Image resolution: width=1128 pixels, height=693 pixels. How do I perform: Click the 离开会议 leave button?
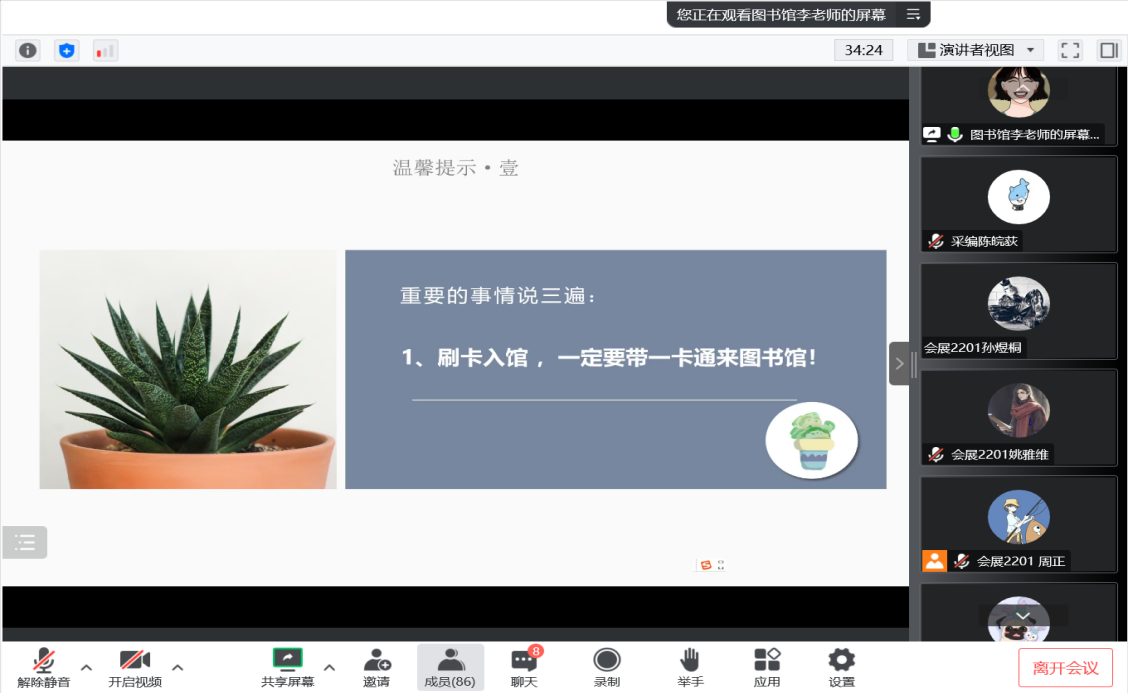pyautogui.click(x=1065, y=668)
